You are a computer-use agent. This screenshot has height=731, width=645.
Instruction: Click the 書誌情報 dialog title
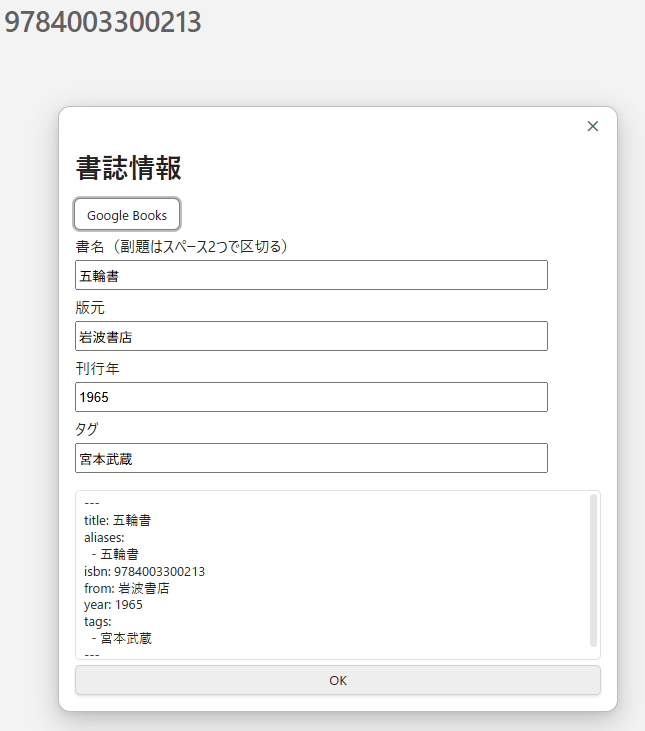point(128,168)
